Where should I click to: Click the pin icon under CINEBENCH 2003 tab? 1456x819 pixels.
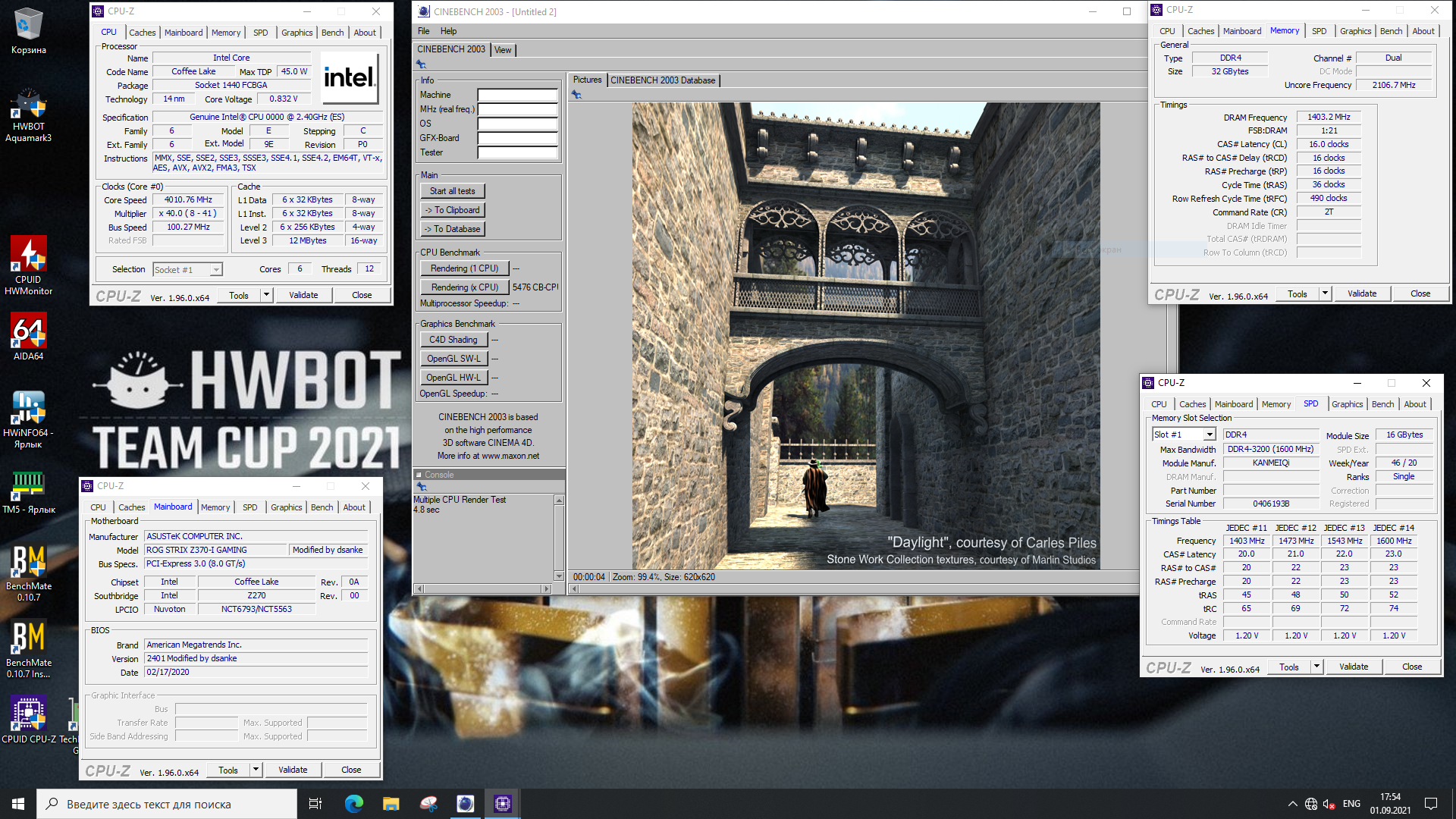[421, 64]
